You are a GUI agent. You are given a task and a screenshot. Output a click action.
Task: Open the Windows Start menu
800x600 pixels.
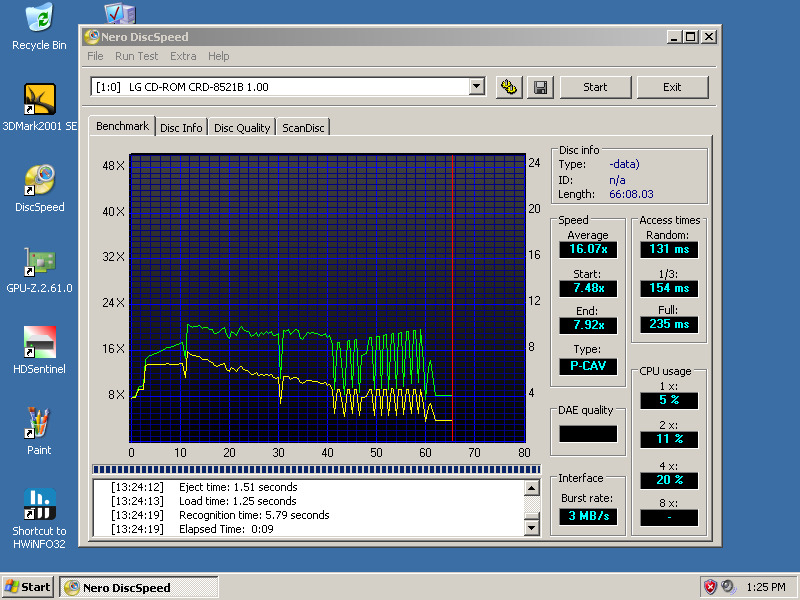click(x=28, y=587)
